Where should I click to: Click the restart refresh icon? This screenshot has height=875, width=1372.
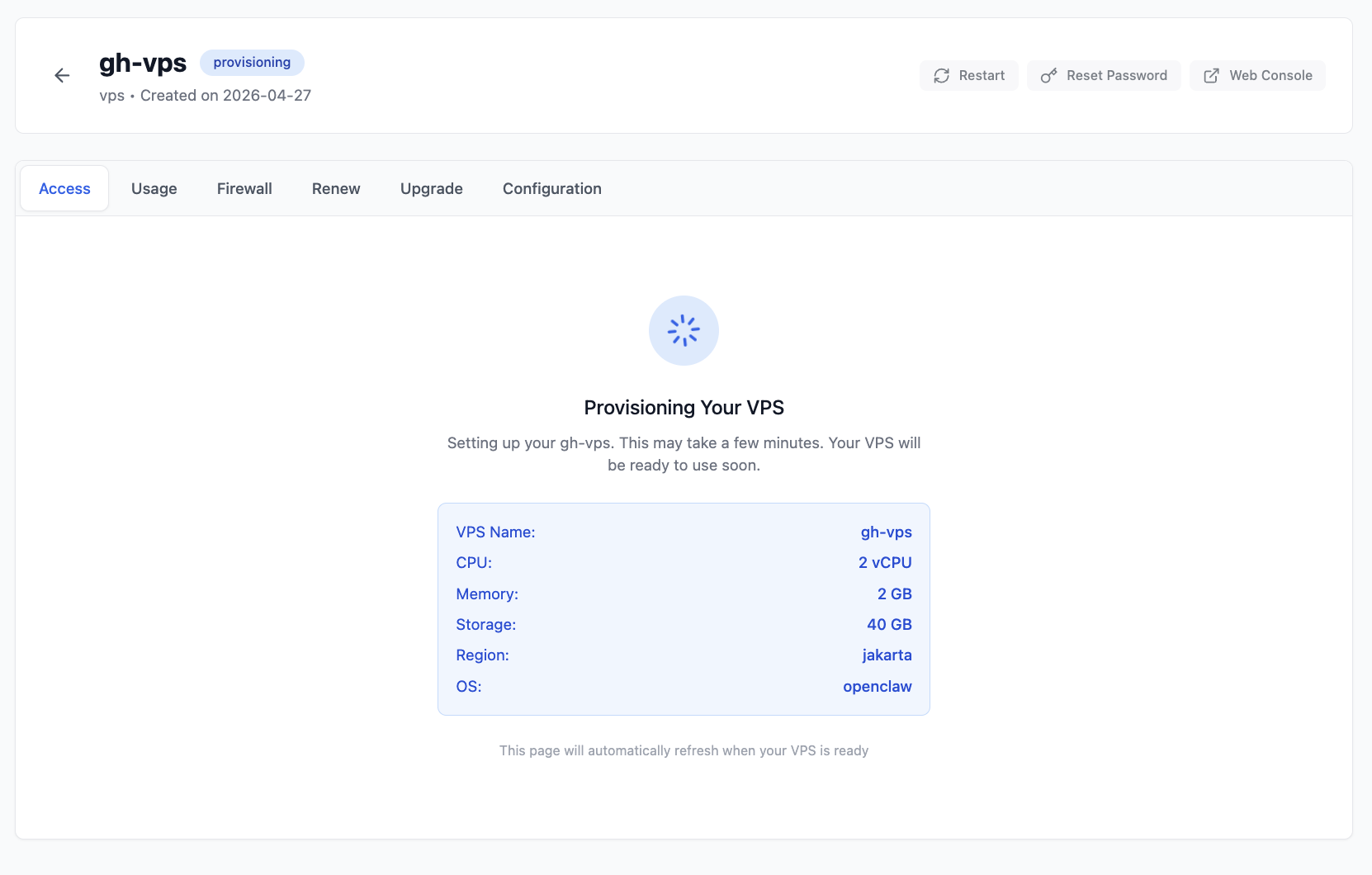(941, 75)
